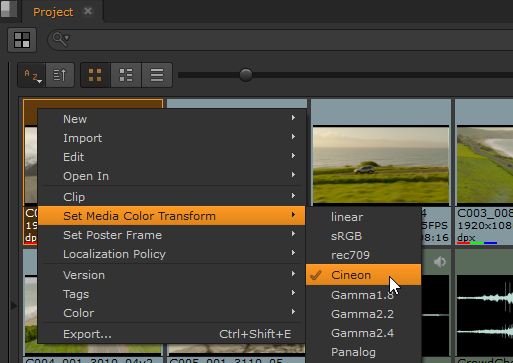Open the search filter magnifier dropdown

[x=61, y=39]
